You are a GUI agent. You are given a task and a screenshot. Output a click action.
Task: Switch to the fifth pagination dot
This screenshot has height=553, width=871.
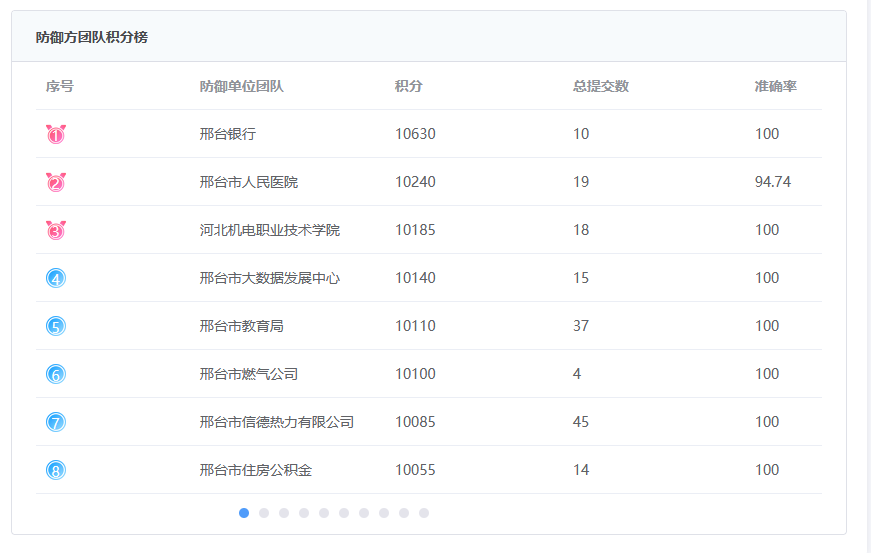(x=324, y=513)
